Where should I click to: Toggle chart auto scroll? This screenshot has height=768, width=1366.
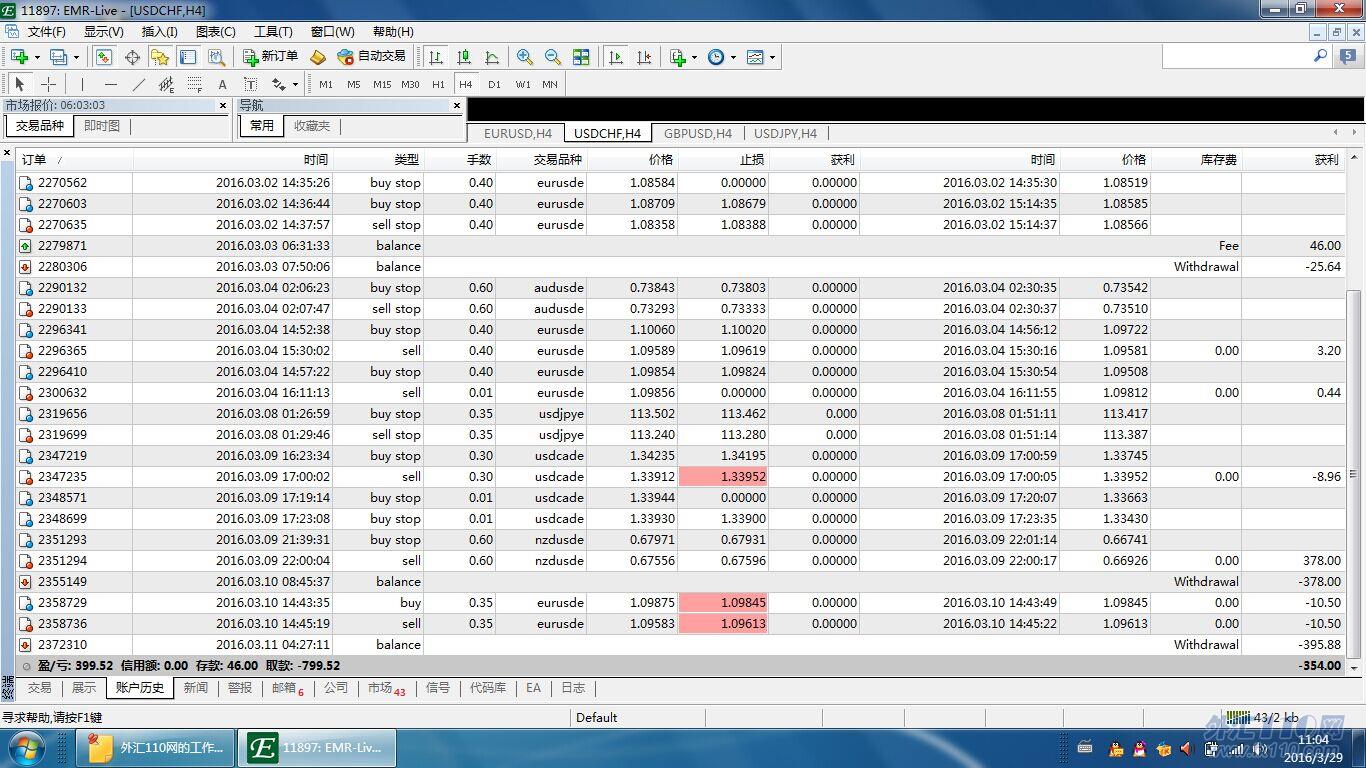click(616, 57)
